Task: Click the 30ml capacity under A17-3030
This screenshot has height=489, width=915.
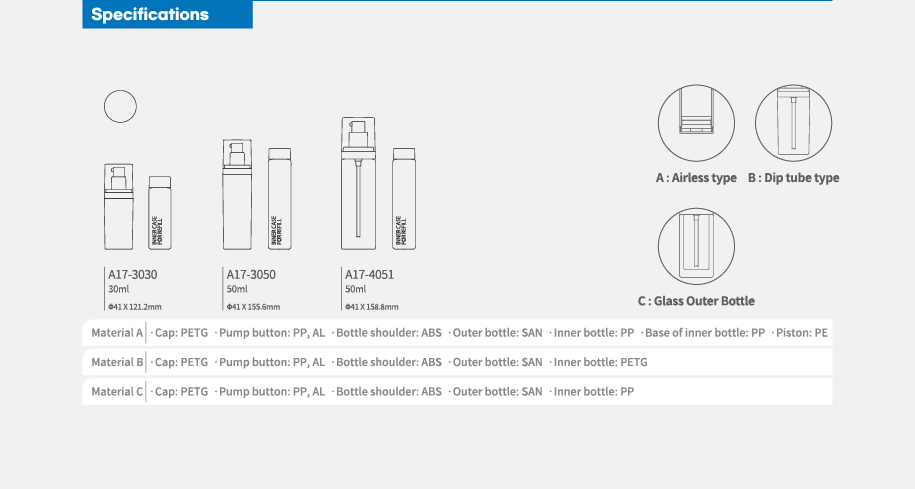Action: [x=118, y=289]
